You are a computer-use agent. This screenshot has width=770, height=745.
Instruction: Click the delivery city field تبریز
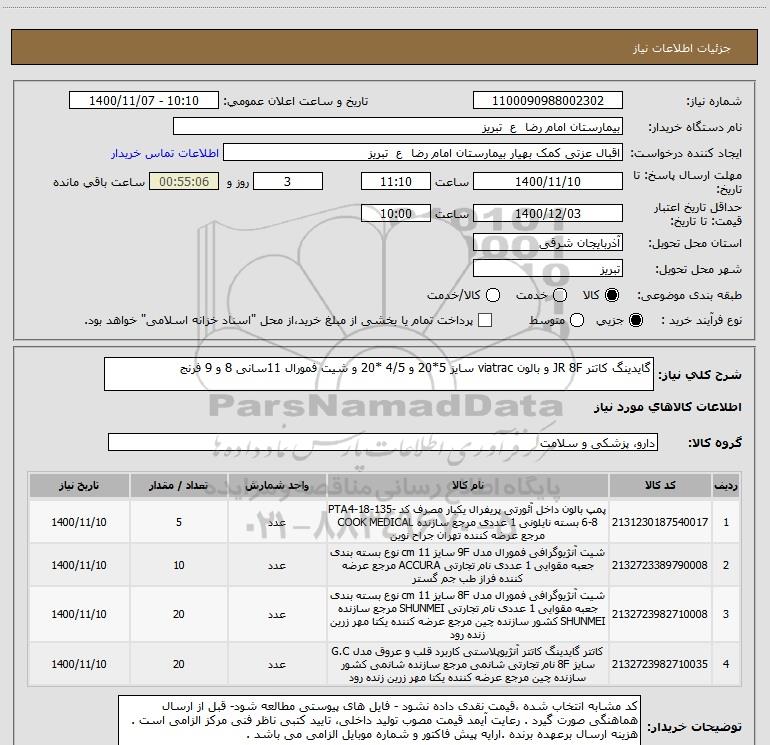pos(548,269)
